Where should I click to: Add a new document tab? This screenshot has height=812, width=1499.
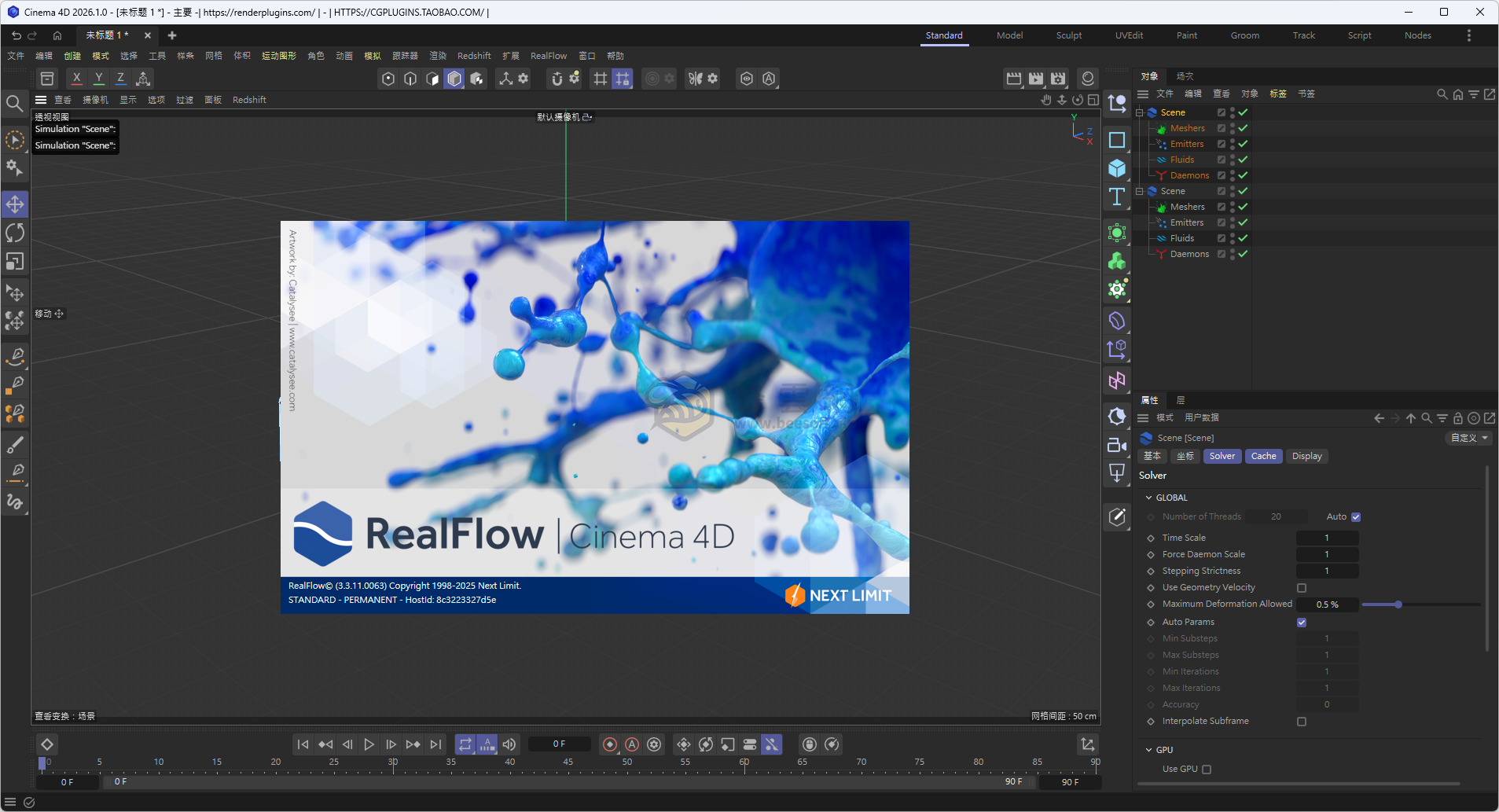coord(172,35)
